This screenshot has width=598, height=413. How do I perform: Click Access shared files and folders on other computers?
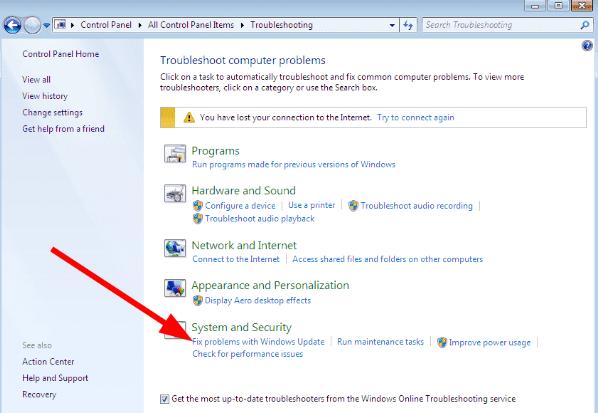pos(387,259)
